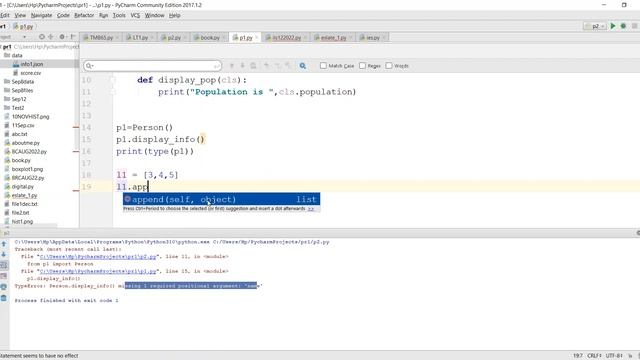The width and height of the screenshot is (640, 360).
Task: Start debugging with the green bug icon
Action: 623,26
